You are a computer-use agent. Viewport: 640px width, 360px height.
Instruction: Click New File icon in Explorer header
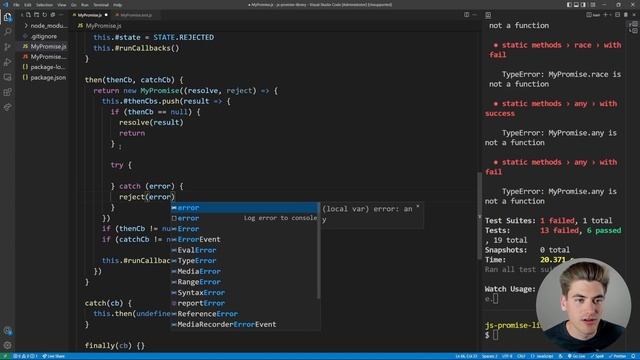[x=28, y=15]
